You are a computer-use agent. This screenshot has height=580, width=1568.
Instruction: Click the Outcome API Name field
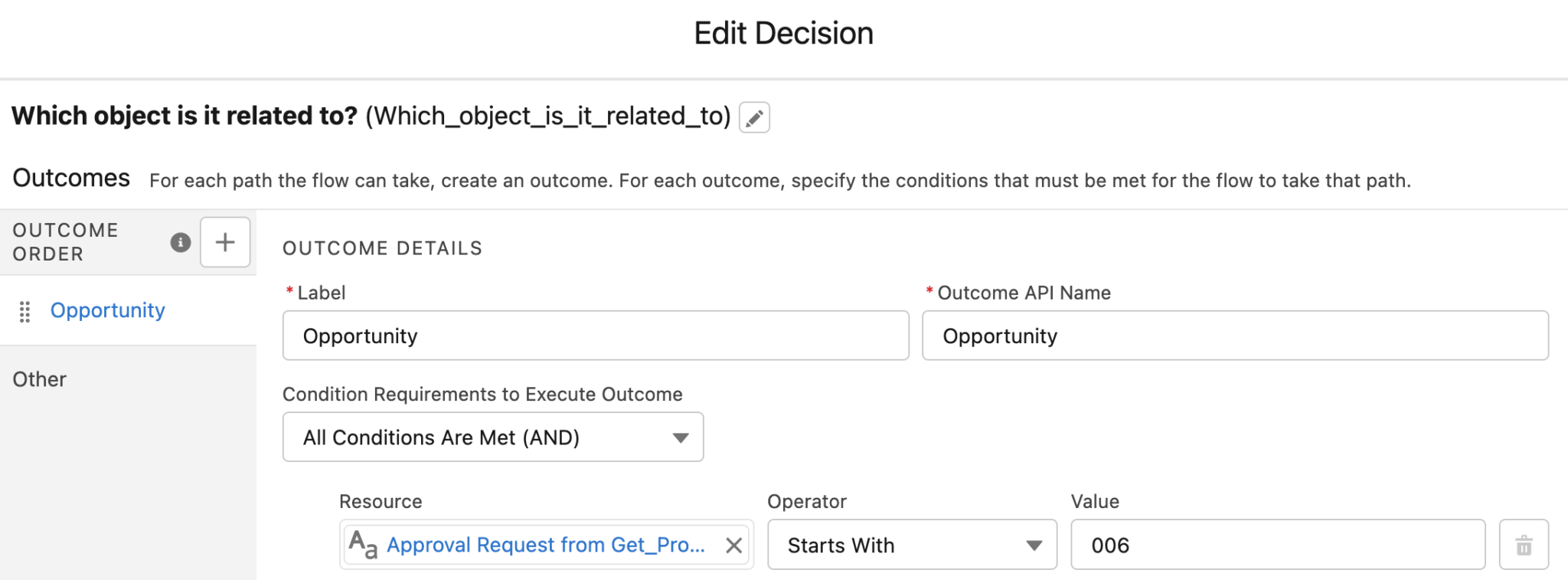(x=1235, y=335)
